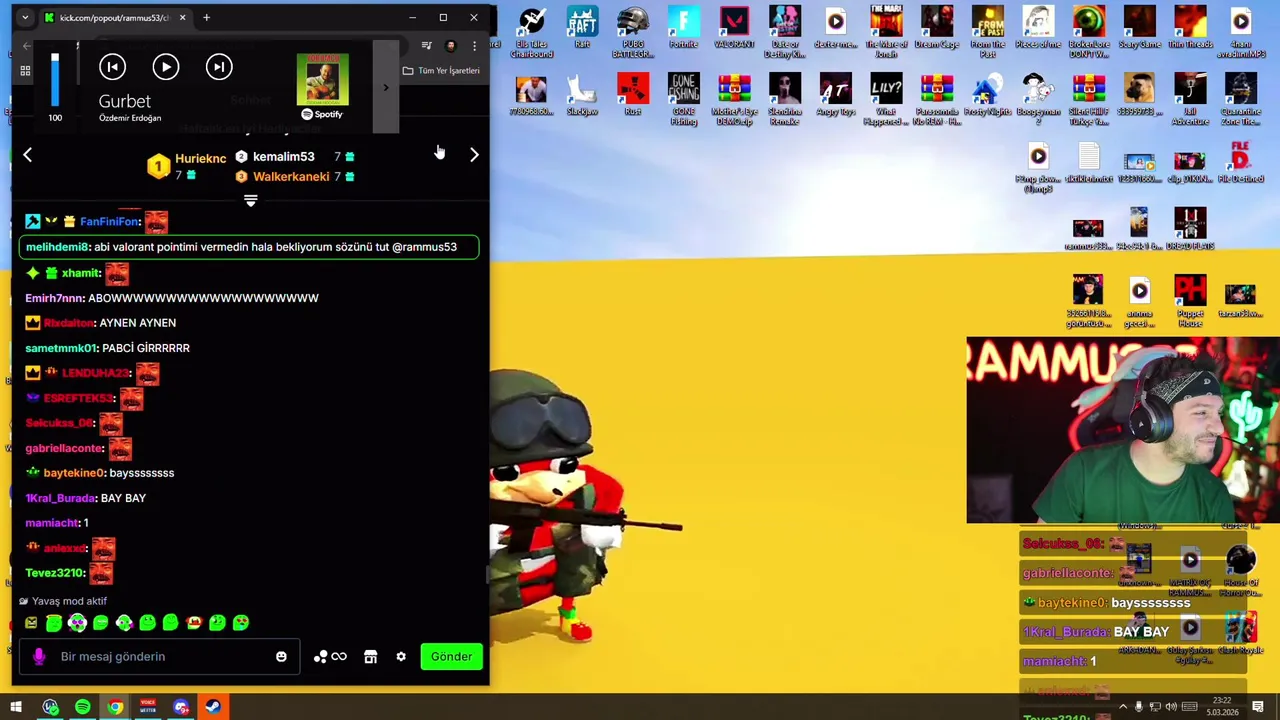Click the streamer webcam overlay
This screenshot has height=720, width=1280.
(1123, 430)
